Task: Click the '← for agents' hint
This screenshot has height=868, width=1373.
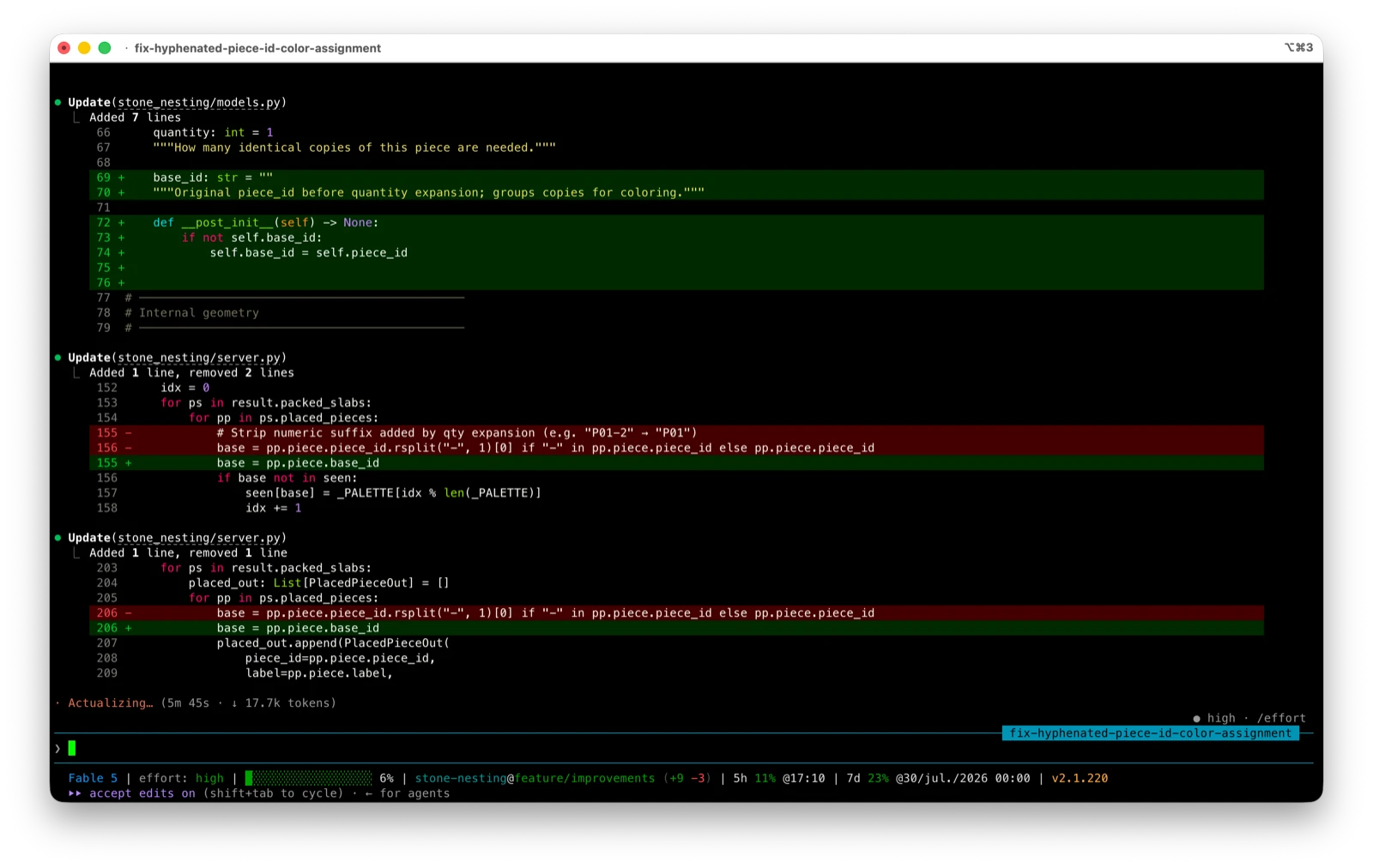Action: click(408, 793)
